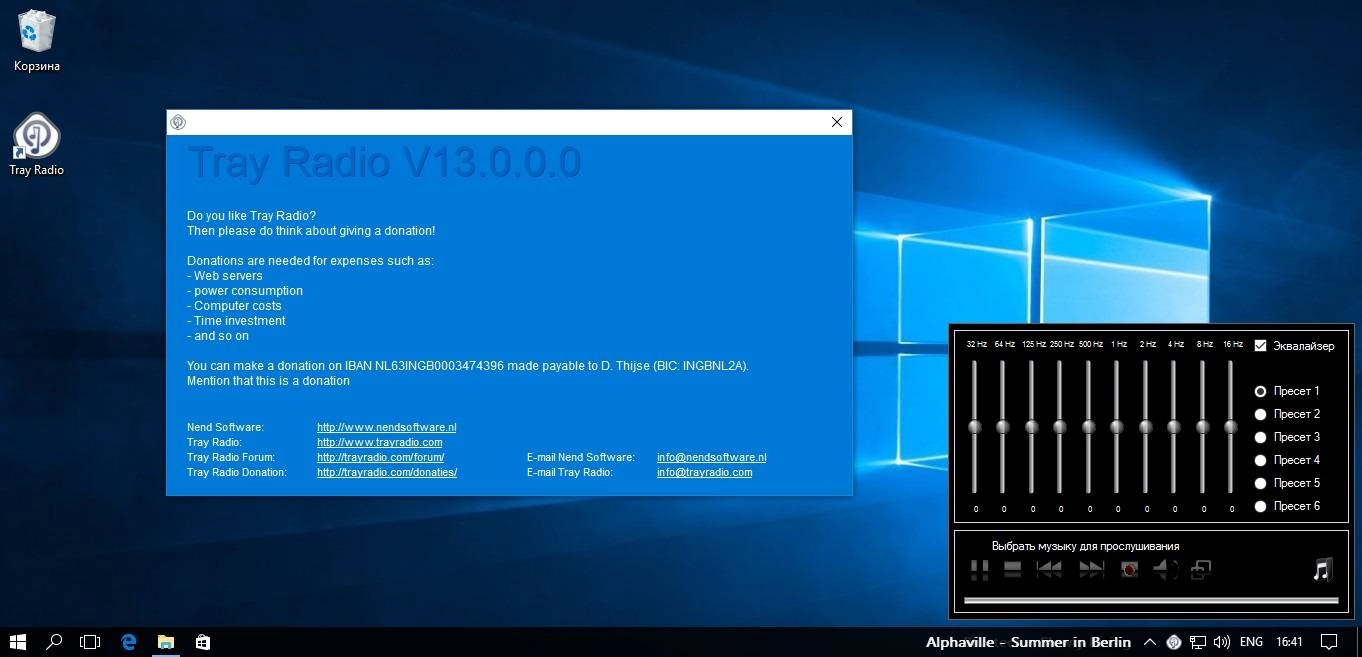Image resolution: width=1362 pixels, height=657 pixels.
Task: Open the www.trayradio.com link
Action: 379,442
